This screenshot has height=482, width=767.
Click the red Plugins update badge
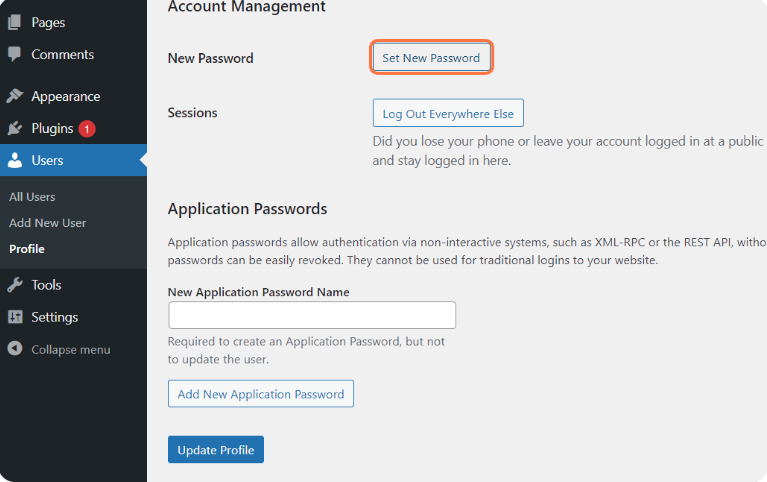click(87, 129)
